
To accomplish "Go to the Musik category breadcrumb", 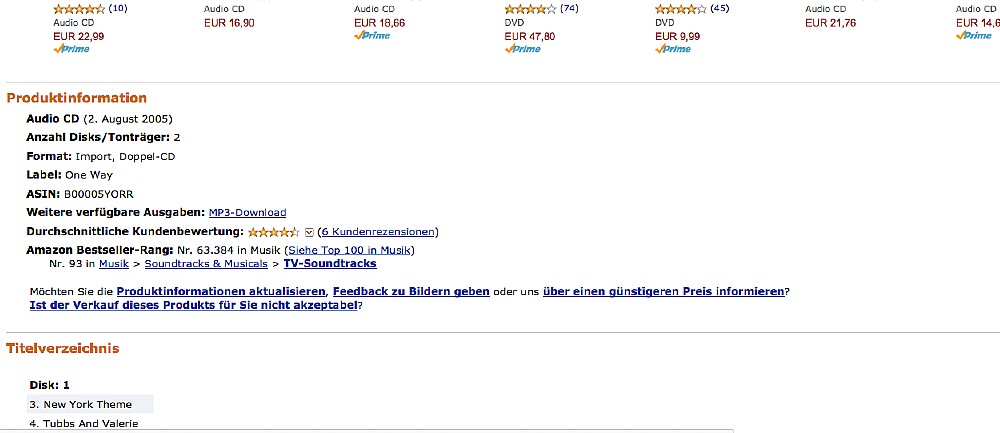I will pos(114,263).
